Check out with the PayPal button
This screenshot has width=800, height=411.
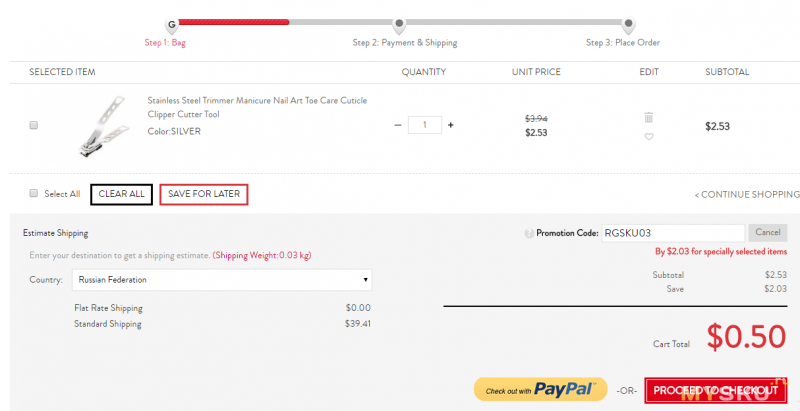(x=541, y=390)
